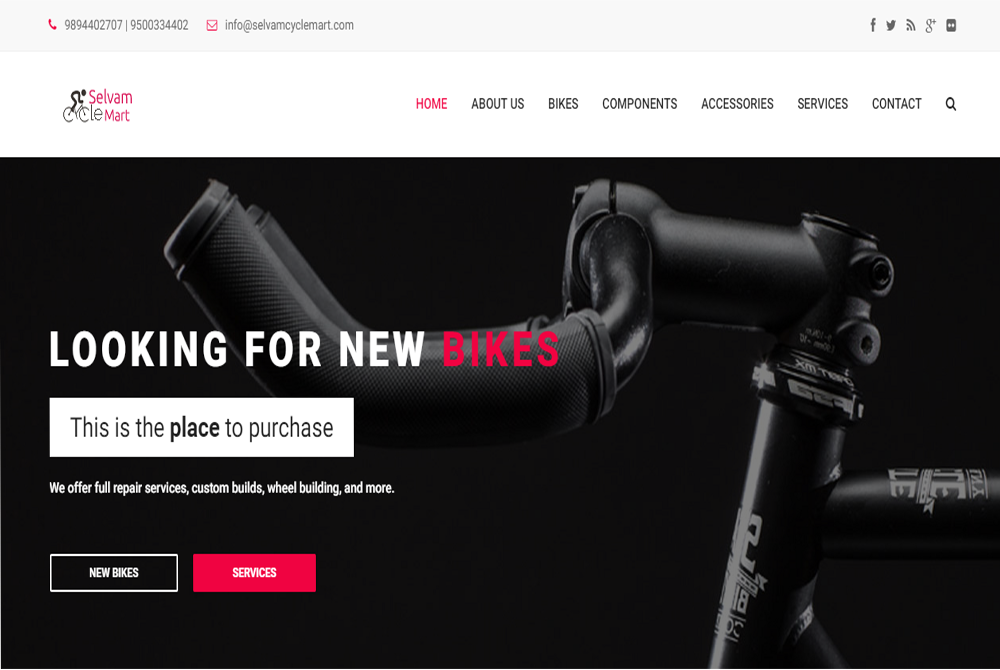Click the red phone icon
Viewport: 1000px width, 670px height.
pyautogui.click(x=52, y=25)
